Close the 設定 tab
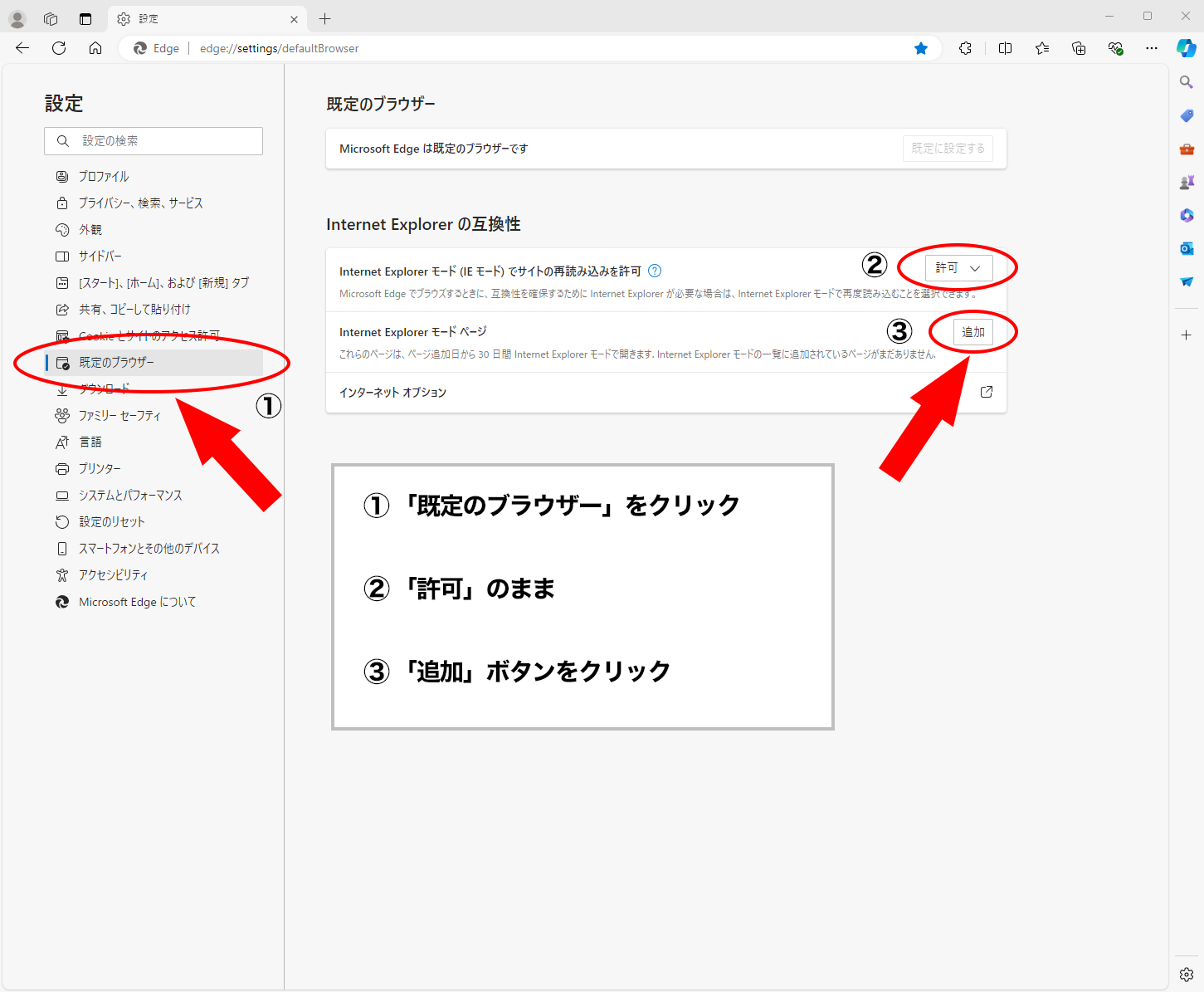 click(x=294, y=19)
